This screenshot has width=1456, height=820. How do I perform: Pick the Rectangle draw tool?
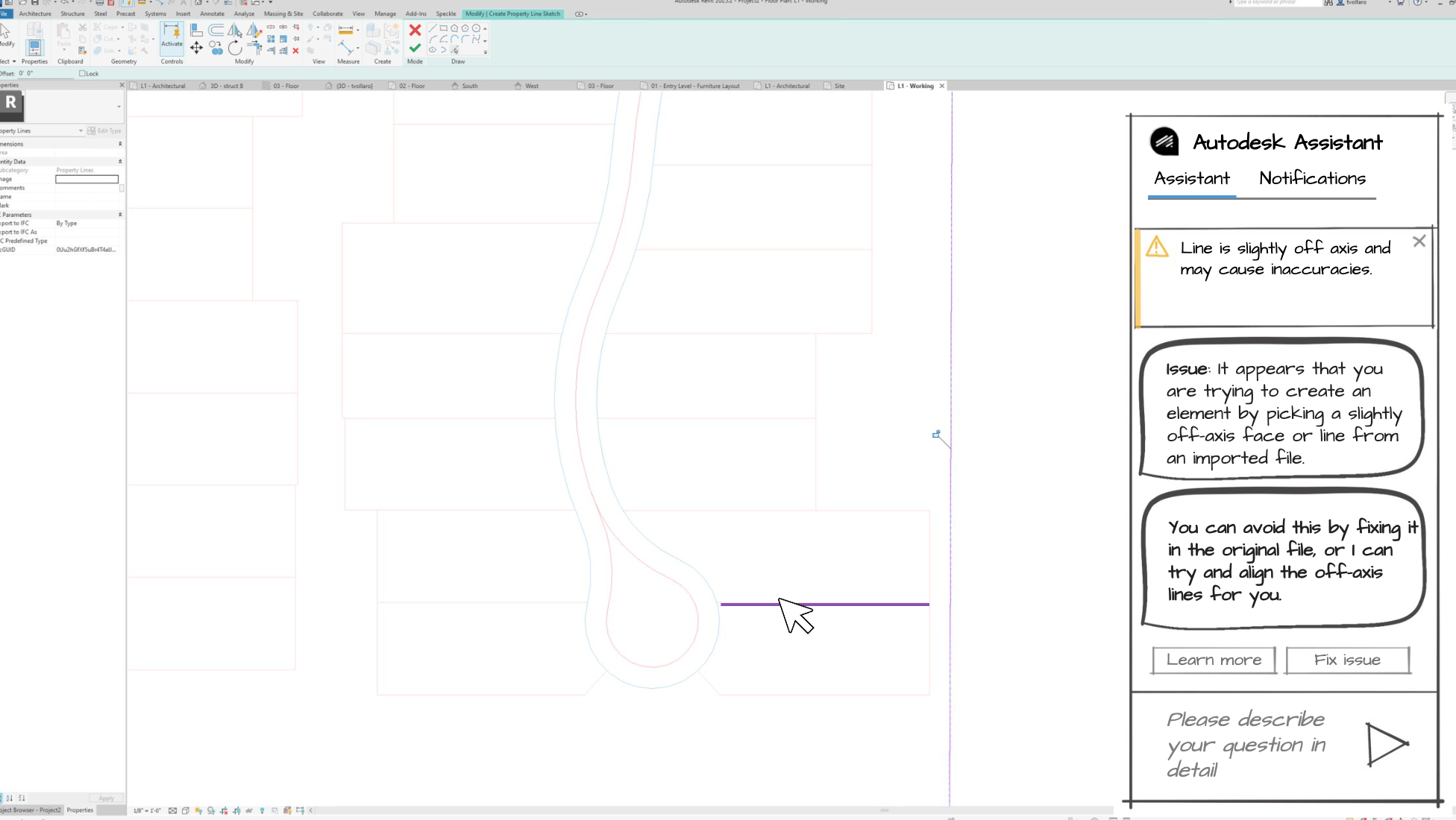[x=443, y=28]
